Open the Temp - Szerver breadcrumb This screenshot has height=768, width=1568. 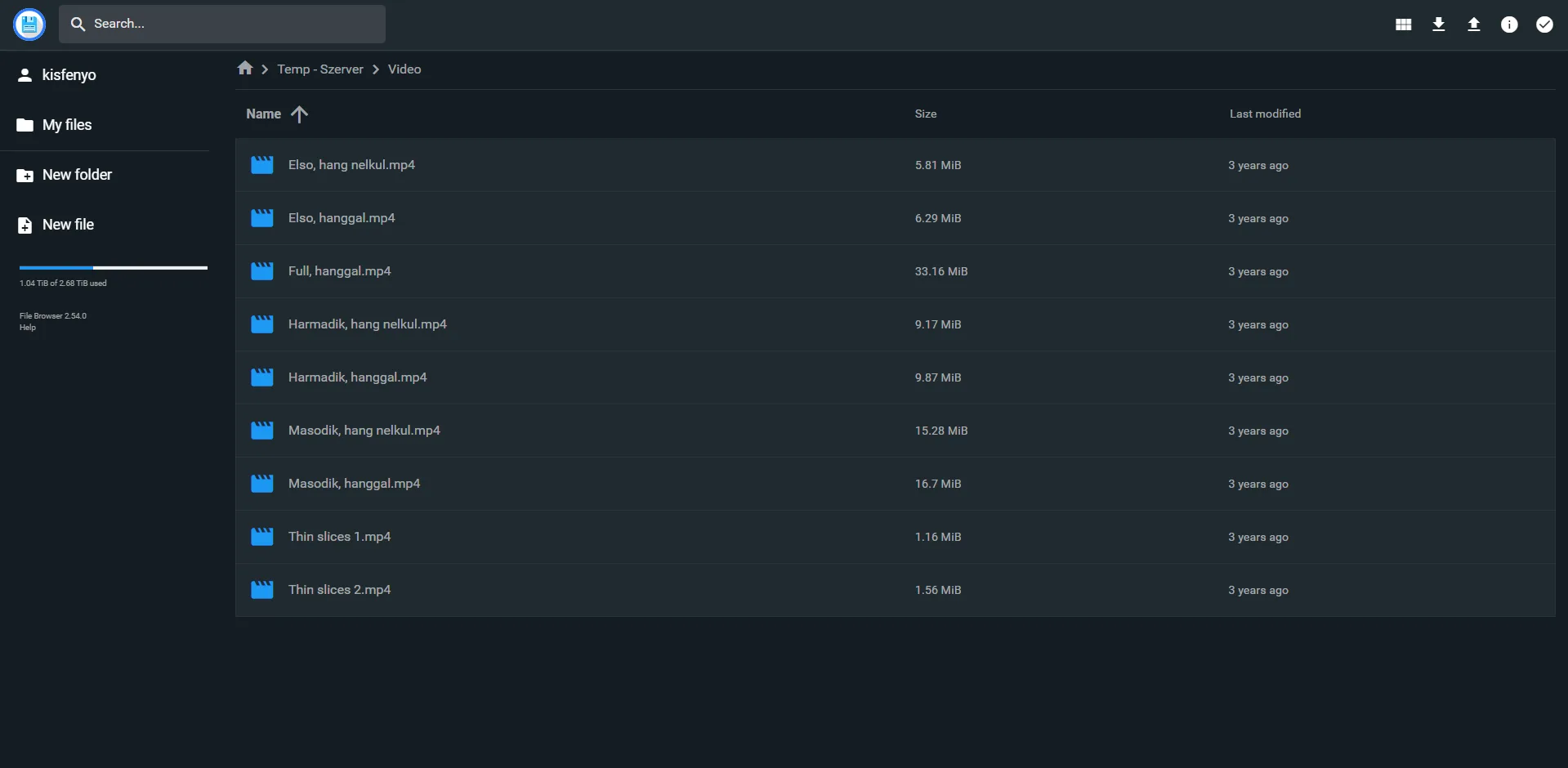click(x=319, y=69)
